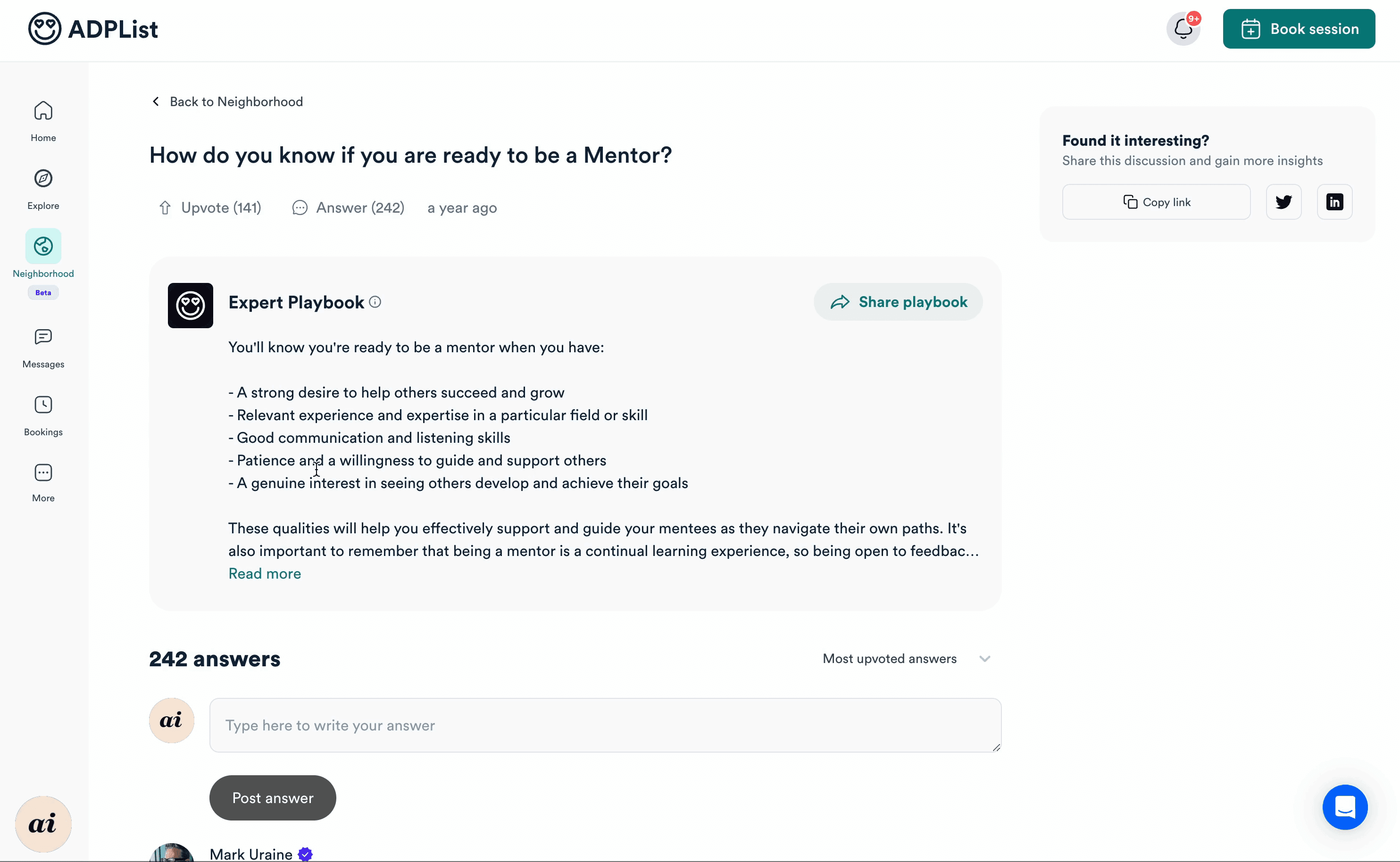Share the discussion on Twitter
The width and height of the screenshot is (1400, 862).
(1283, 201)
